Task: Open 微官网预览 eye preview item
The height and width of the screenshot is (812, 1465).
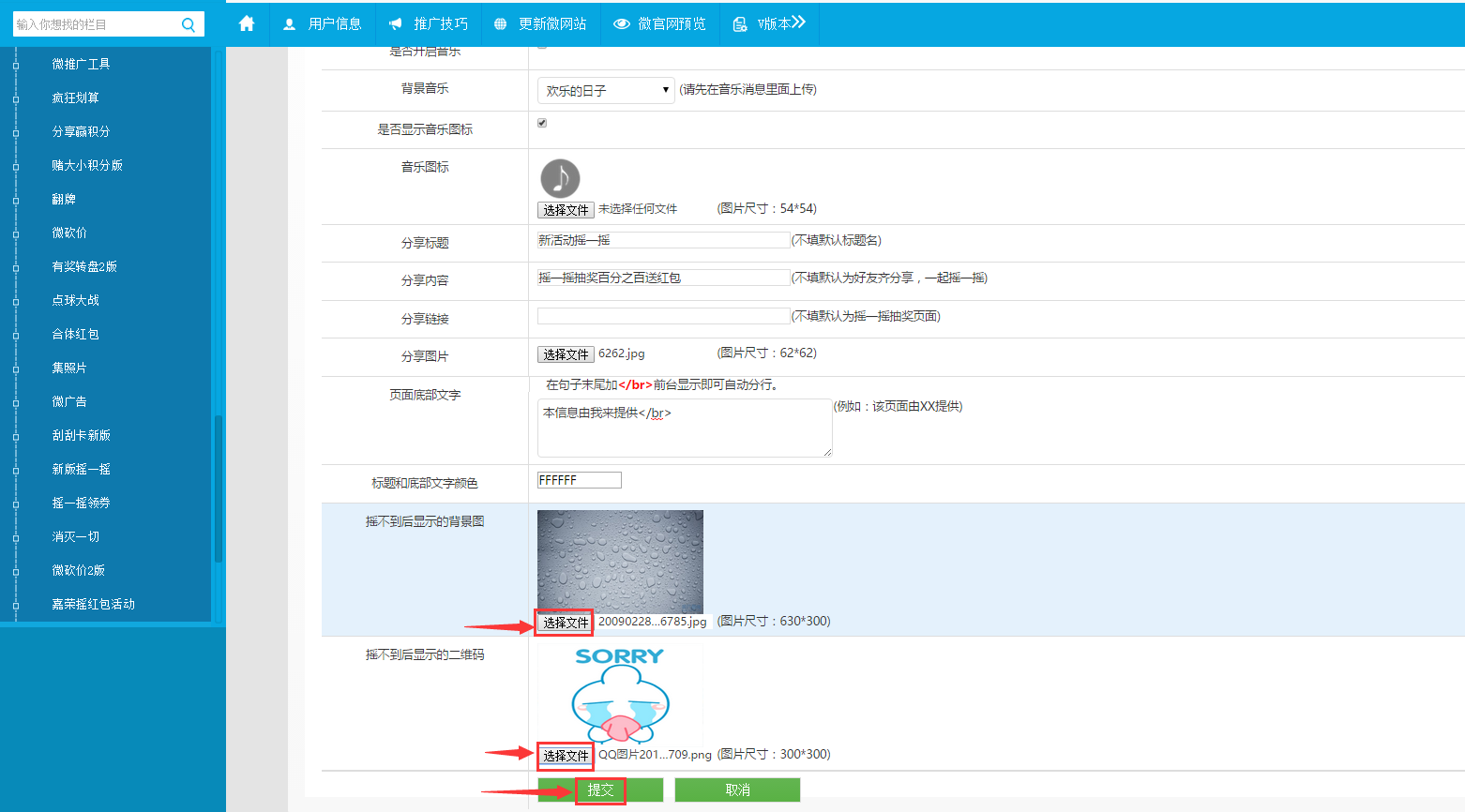Action: 659,23
